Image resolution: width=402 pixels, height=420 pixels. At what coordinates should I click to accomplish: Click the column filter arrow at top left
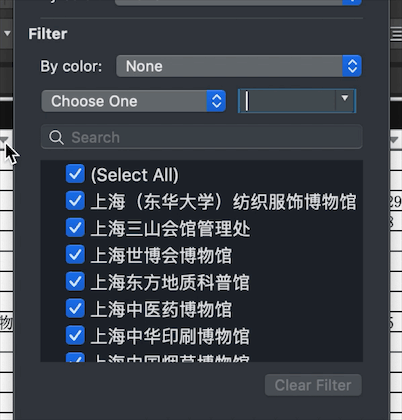tap(7, 33)
